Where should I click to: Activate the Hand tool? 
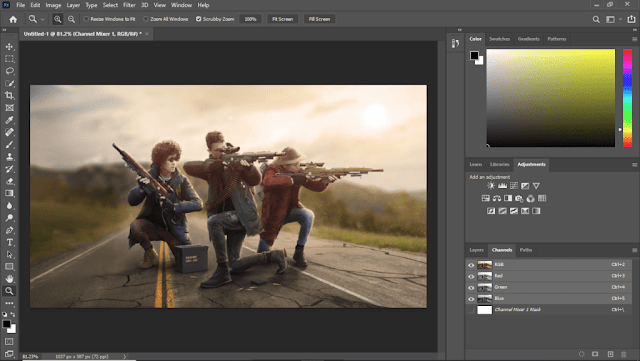(9, 279)
